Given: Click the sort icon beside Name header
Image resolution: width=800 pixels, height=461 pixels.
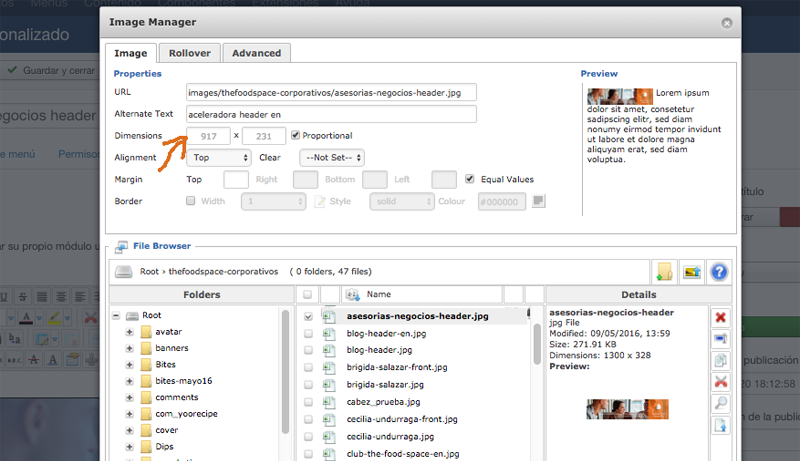Looking at the screenshot, I should (352, 294).
